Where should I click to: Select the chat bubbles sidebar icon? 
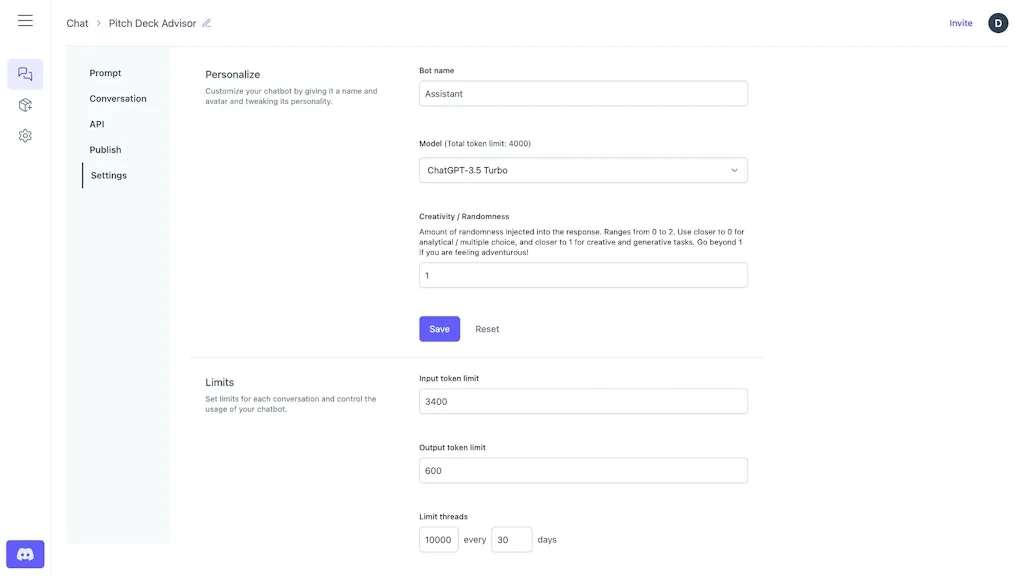pos(25,74)
